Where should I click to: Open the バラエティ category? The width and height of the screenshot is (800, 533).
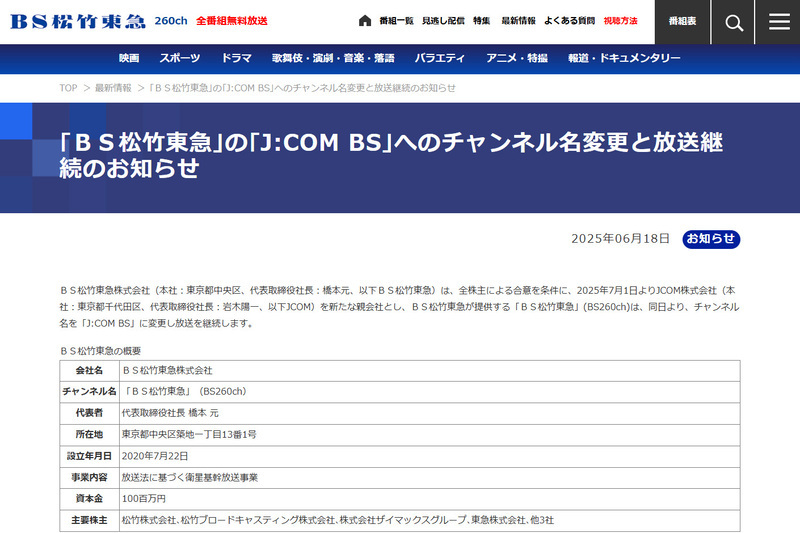(x=440, y=58)
